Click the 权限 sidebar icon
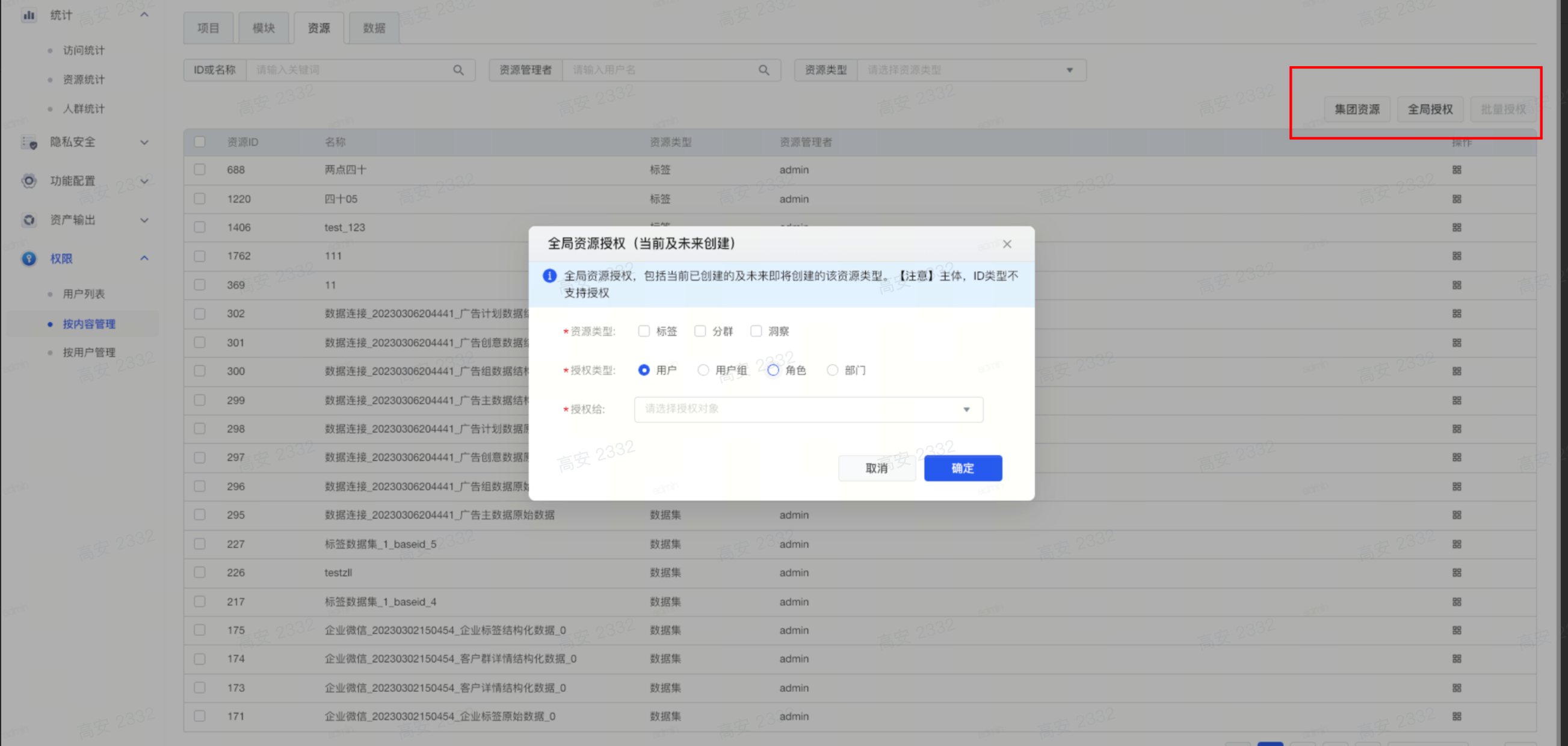 [29, 259]
